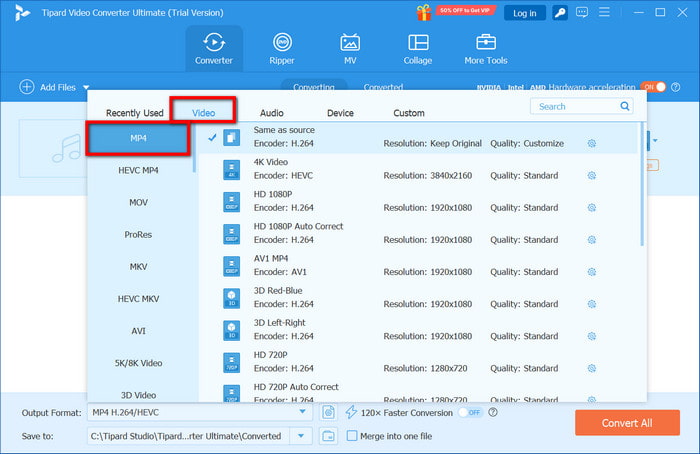Select the Same as source preset
This screenshot has width=700, height=454.
418,137
